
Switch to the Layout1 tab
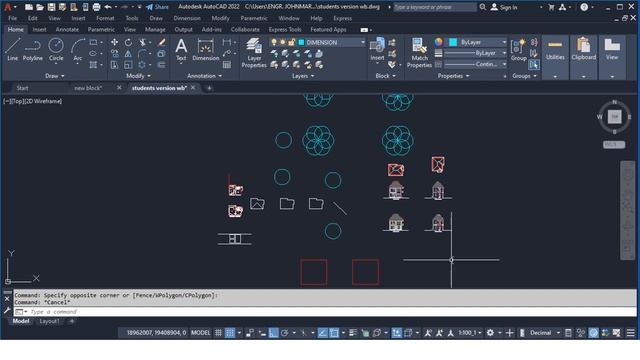[49, 321]
